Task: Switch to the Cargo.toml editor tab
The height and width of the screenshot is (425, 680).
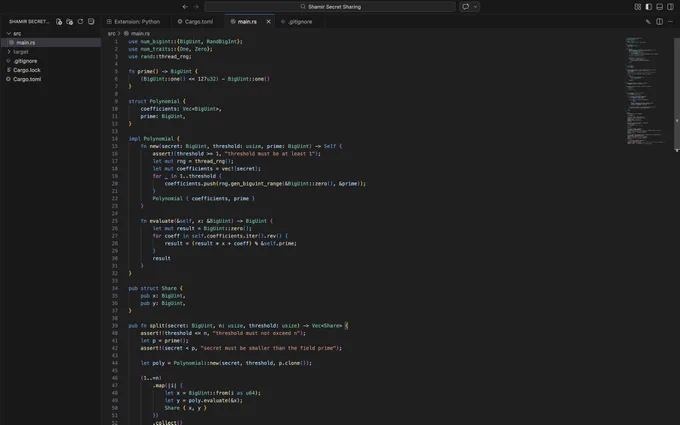Action: point(195,21)
